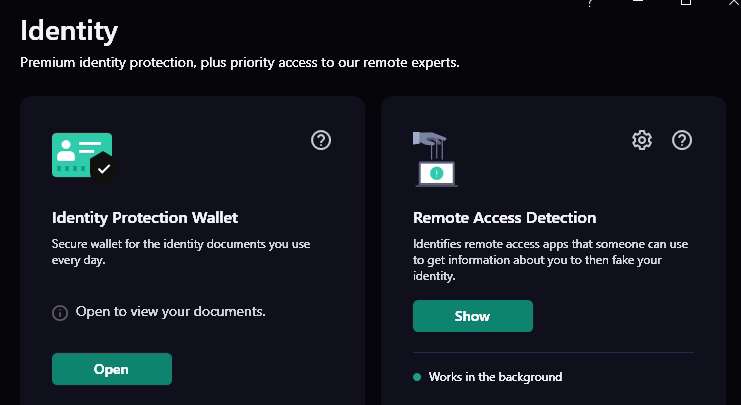741x405 pixels.
Task: Maximize the application window
Action: click(x=686, y=3)
